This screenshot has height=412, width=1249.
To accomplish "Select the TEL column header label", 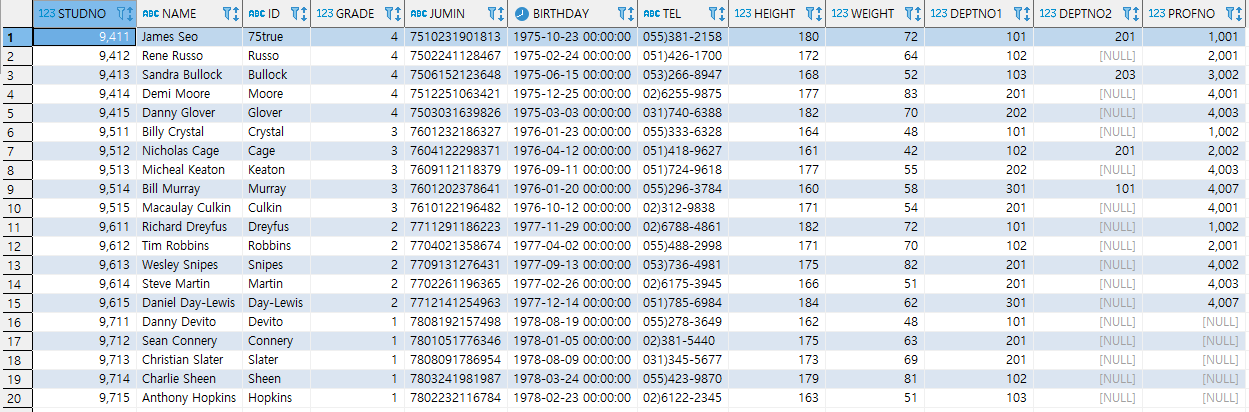I will click(x=671, y=15).
